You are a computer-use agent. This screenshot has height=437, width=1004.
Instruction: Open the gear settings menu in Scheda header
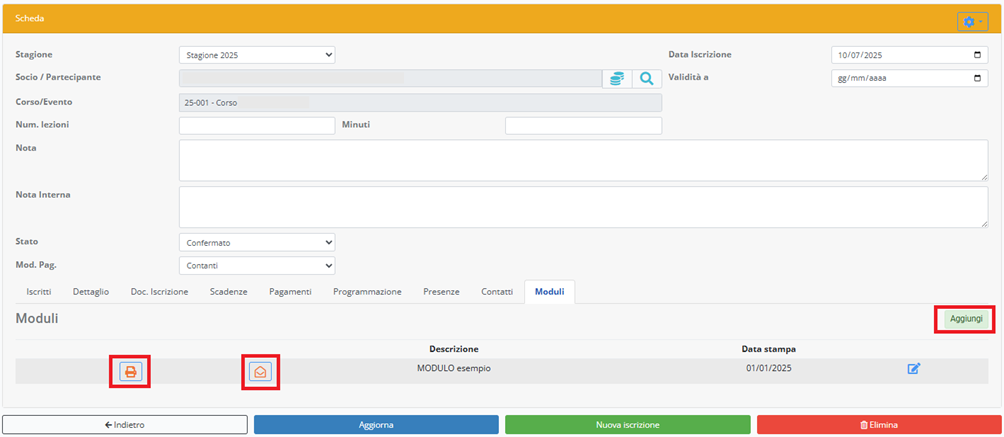(x=972, y=21)
